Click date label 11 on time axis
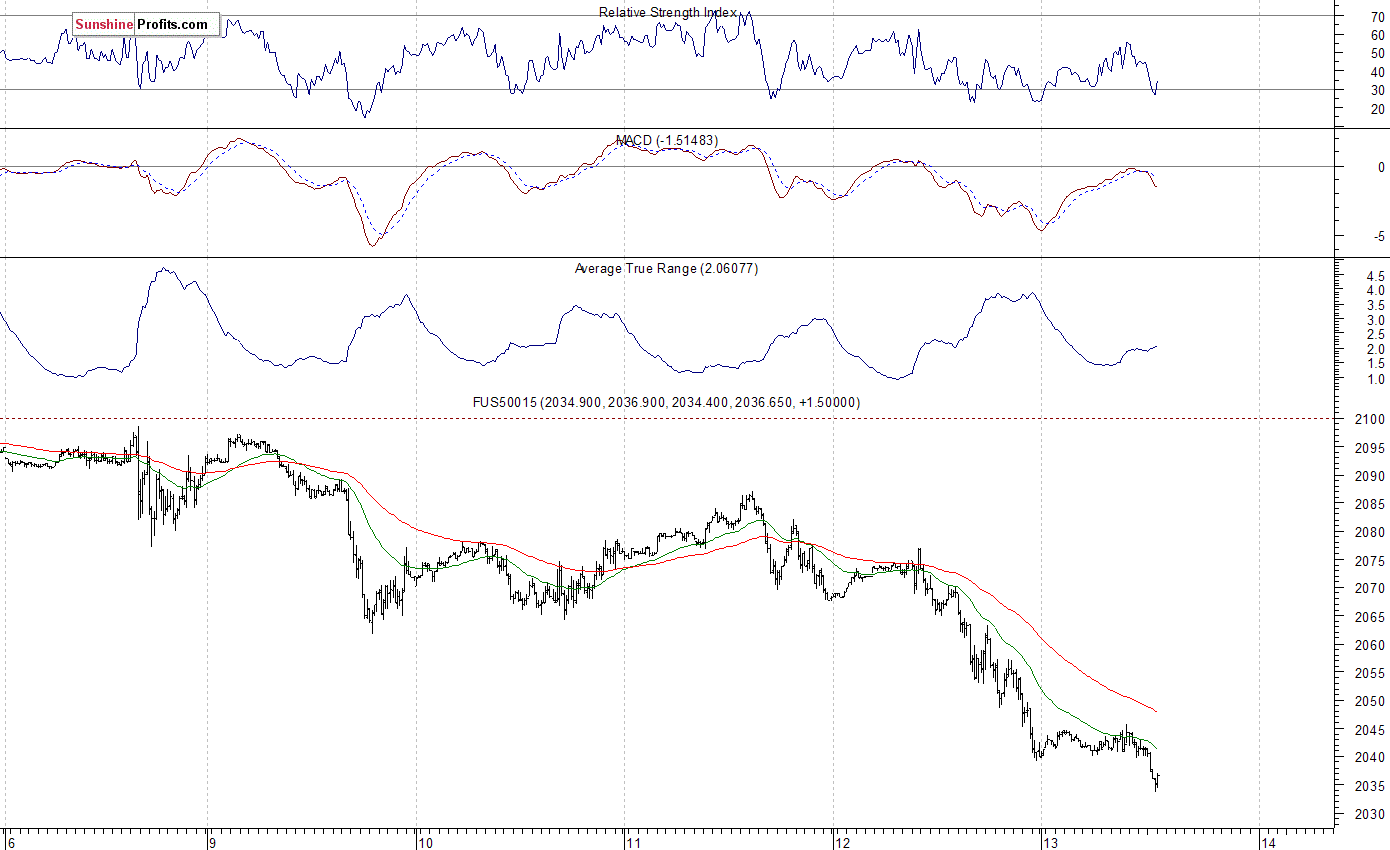This screenshot has height=850, width=1390. [632, 842]
